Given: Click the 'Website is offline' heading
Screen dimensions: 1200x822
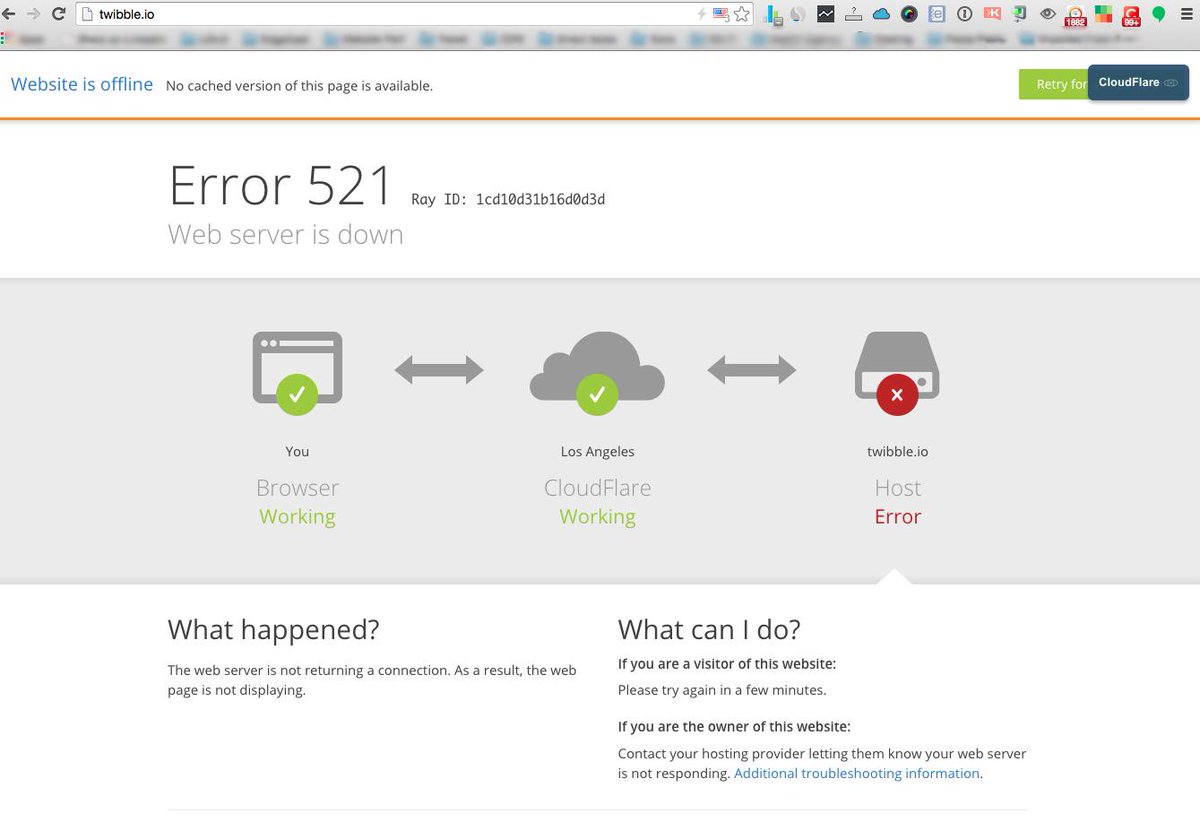Looking at the screenshot, I should [x=82, y=84].
